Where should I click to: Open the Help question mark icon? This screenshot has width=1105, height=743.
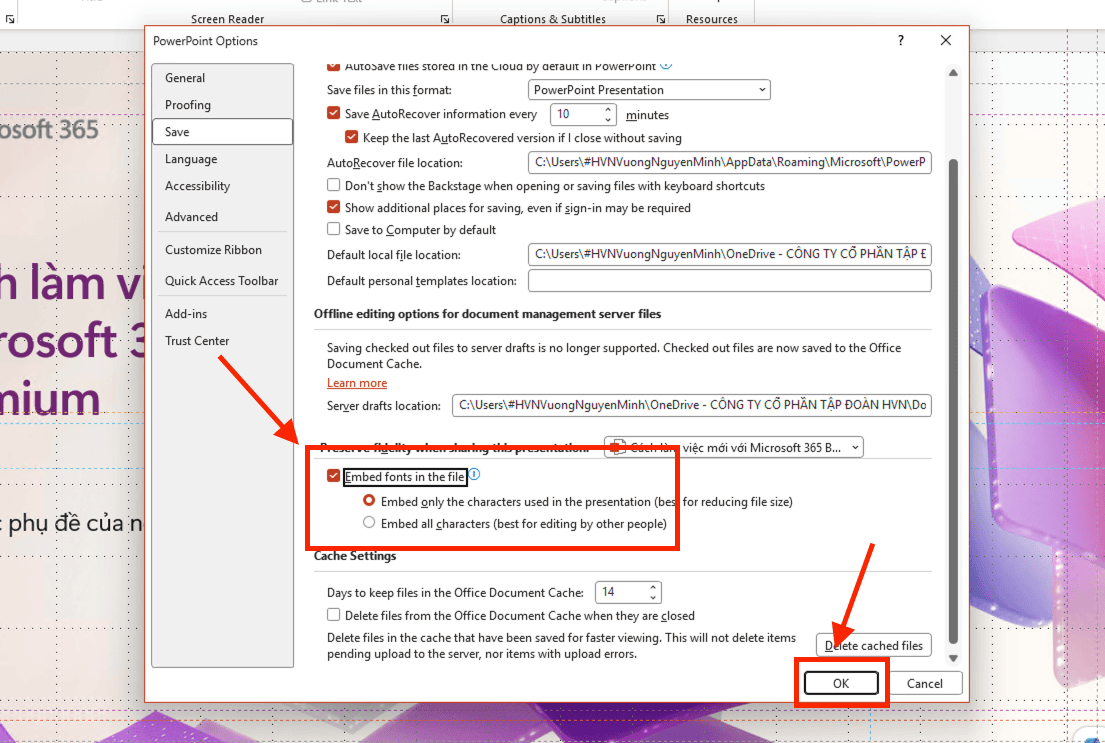click(x=901, y=40)
